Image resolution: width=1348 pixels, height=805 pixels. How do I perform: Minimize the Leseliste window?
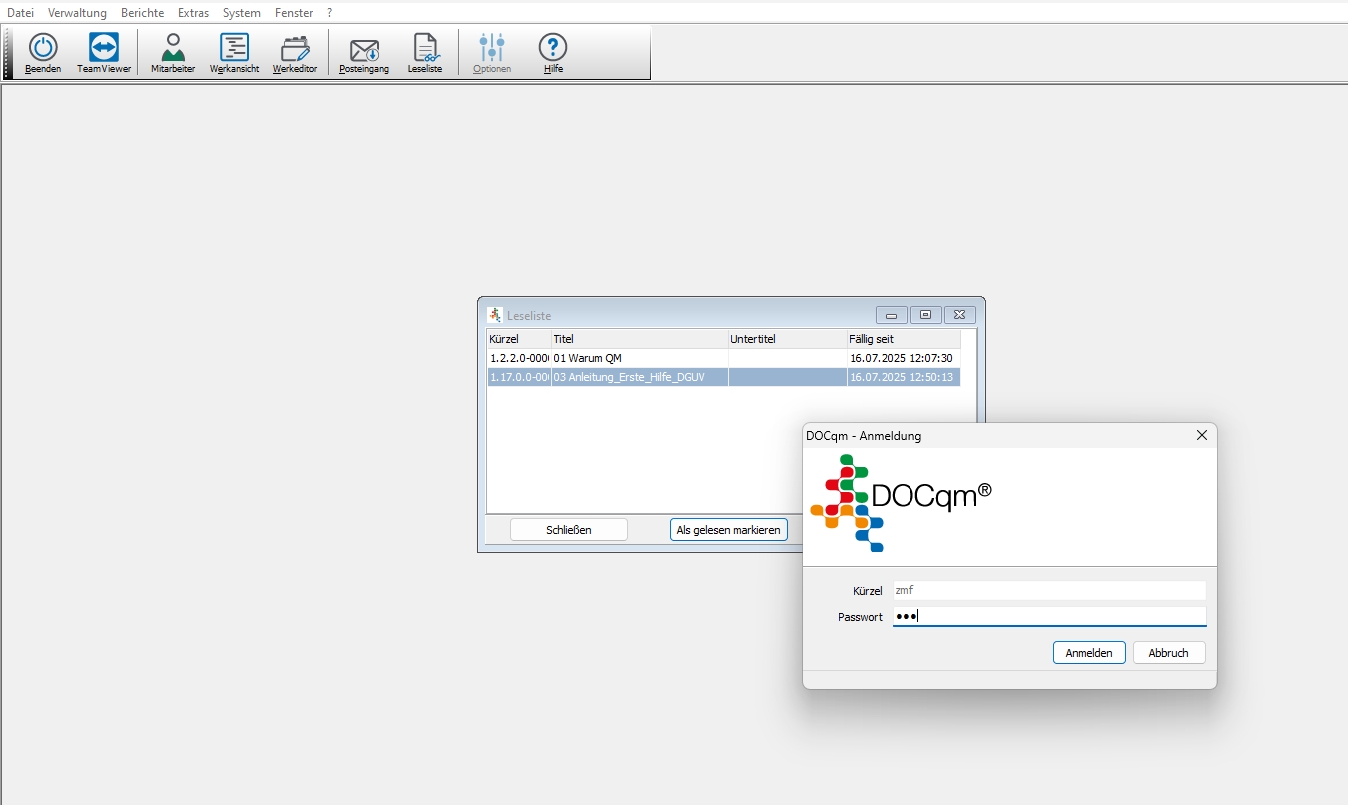(x=891, y=315)
